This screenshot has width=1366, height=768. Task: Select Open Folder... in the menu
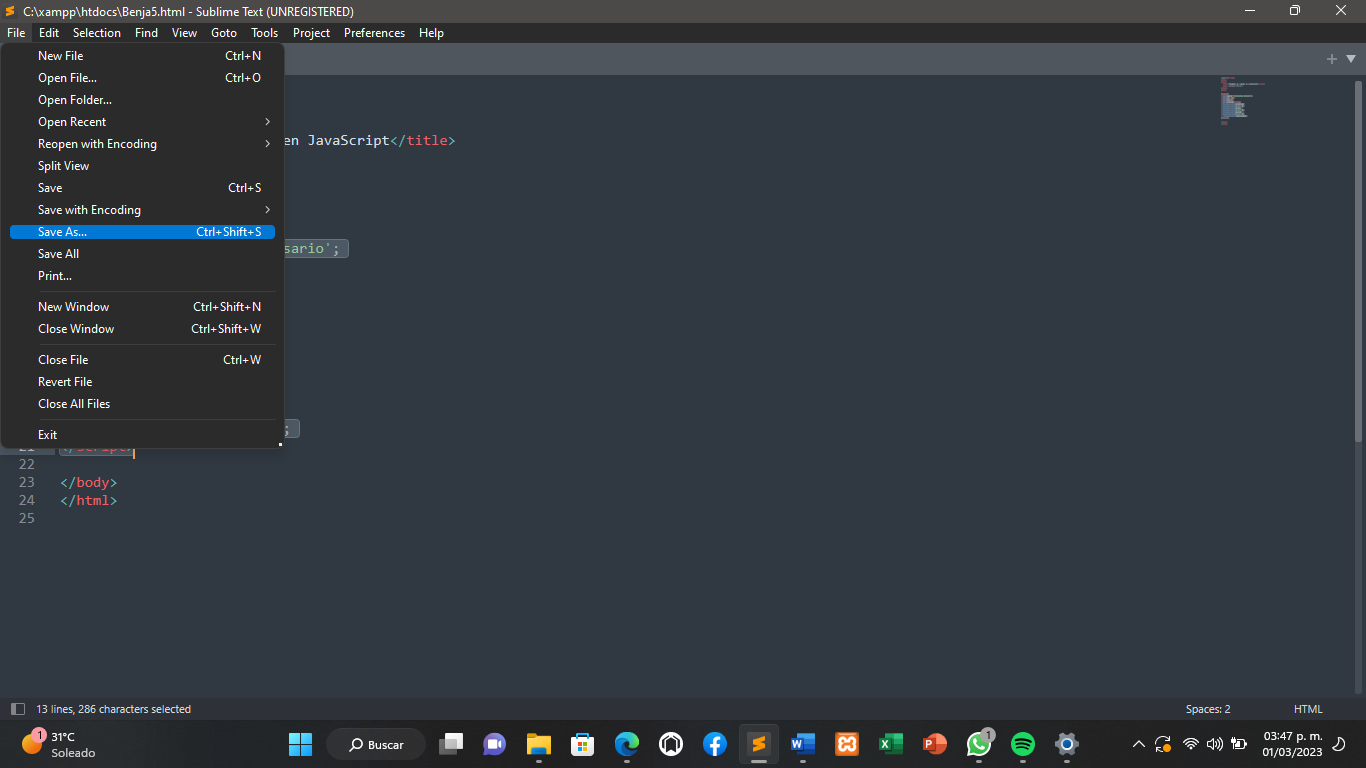[142, 100]
